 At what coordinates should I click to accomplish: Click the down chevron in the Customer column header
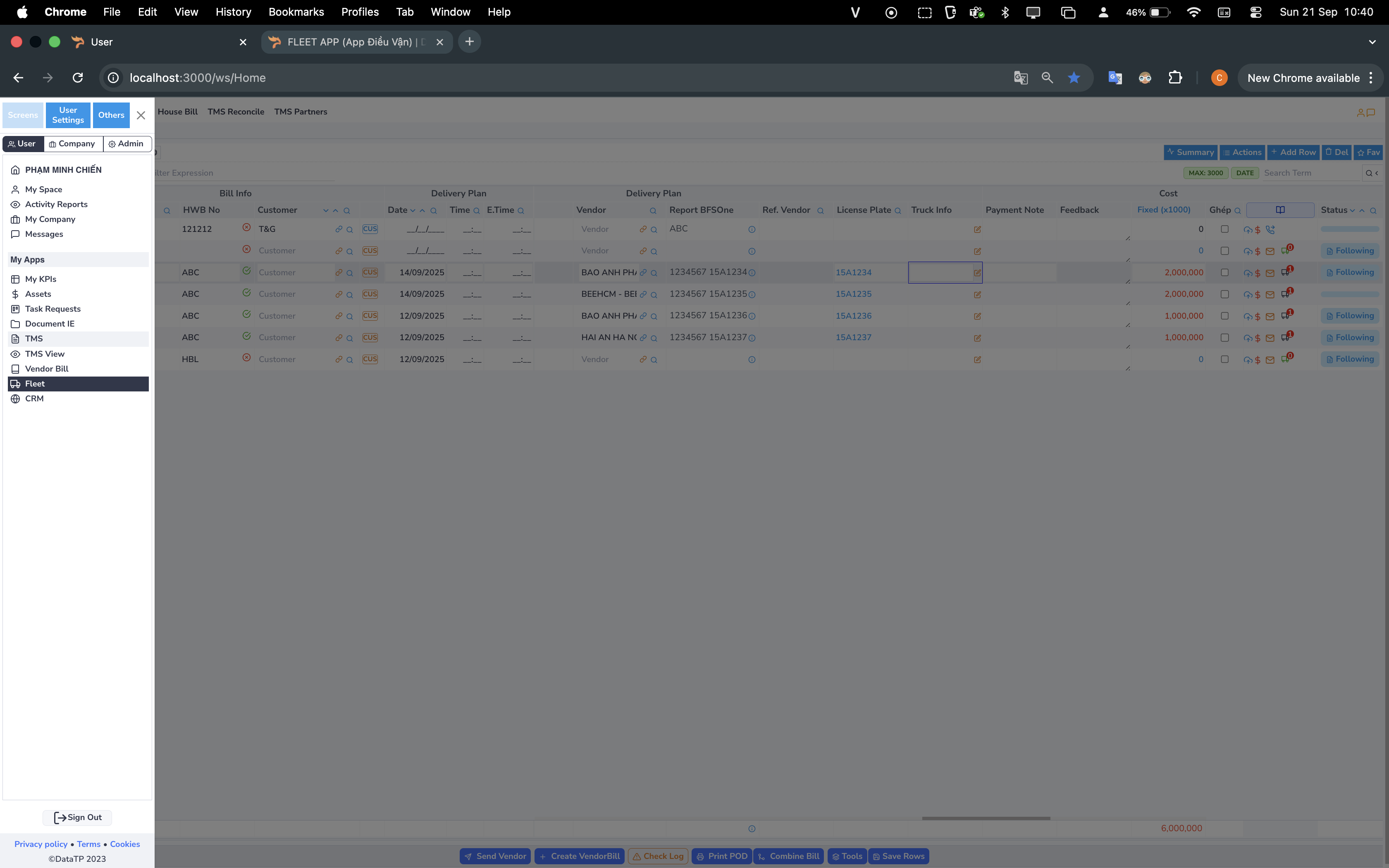(x=325, y=211)
